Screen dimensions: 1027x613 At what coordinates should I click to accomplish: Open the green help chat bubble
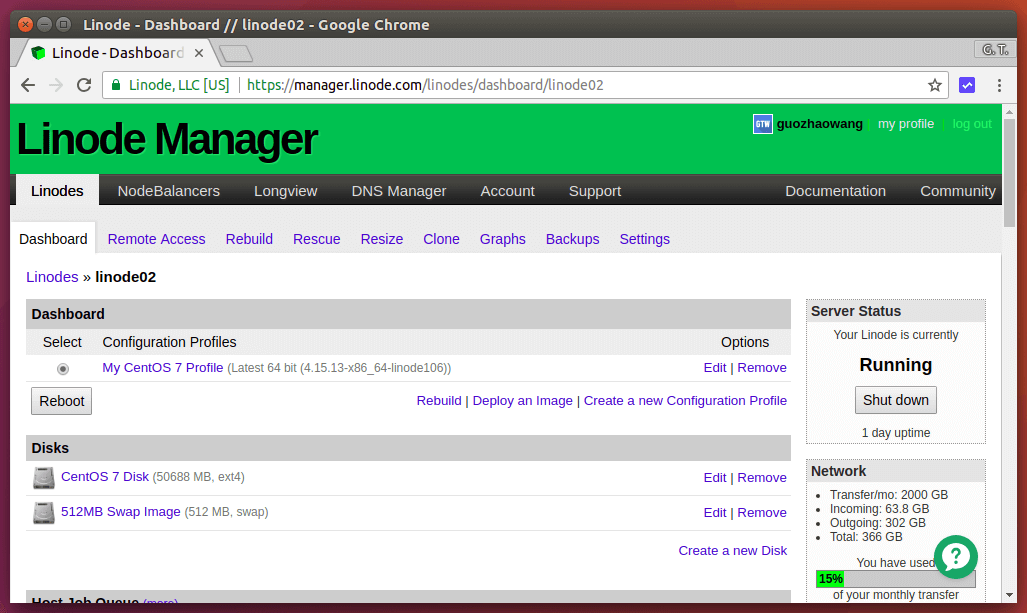[955, 556]
